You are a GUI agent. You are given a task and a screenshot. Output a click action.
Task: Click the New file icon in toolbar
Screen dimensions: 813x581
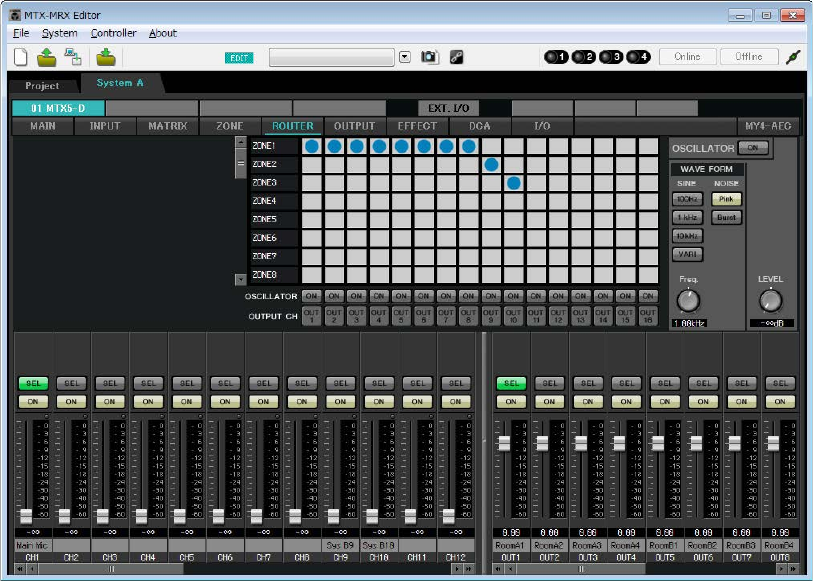21,57
